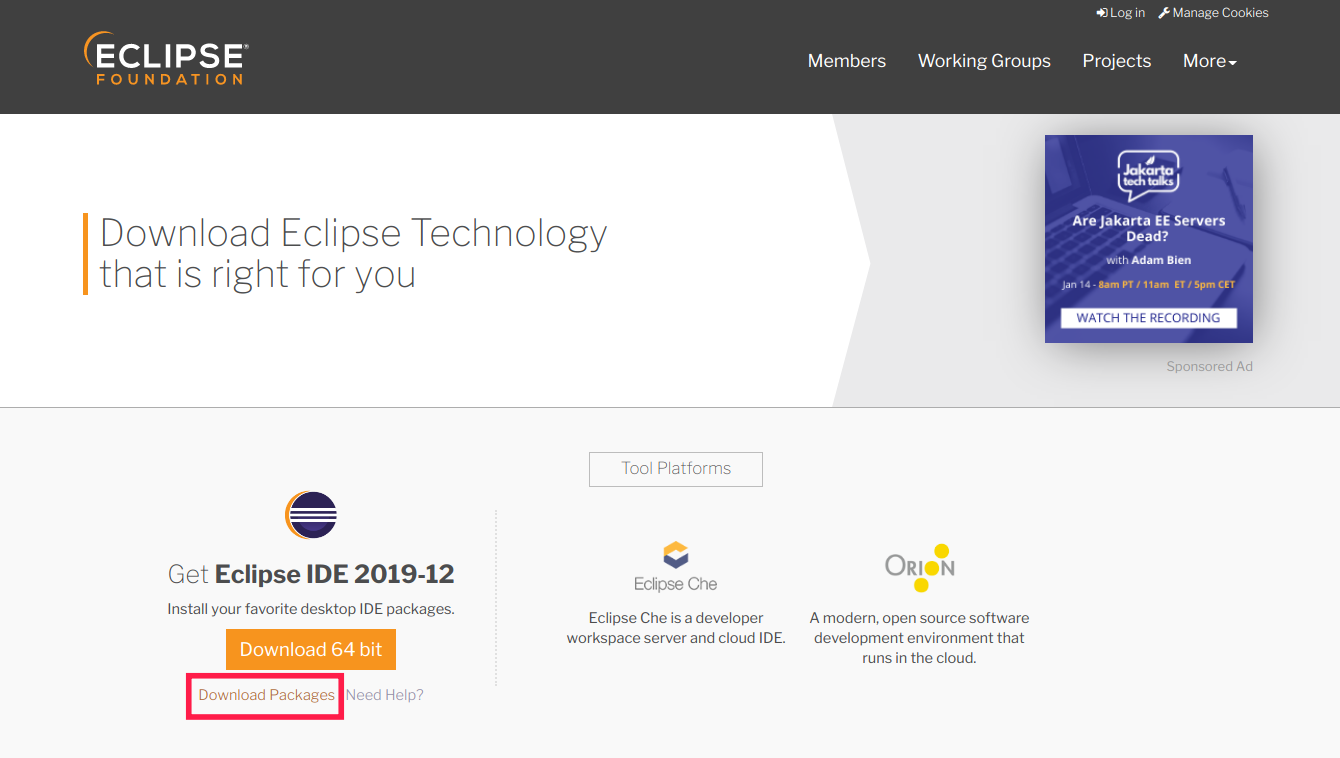The image size is (1340, 758).
Task: Navigate to Projects
Action: coord(1117,61)
